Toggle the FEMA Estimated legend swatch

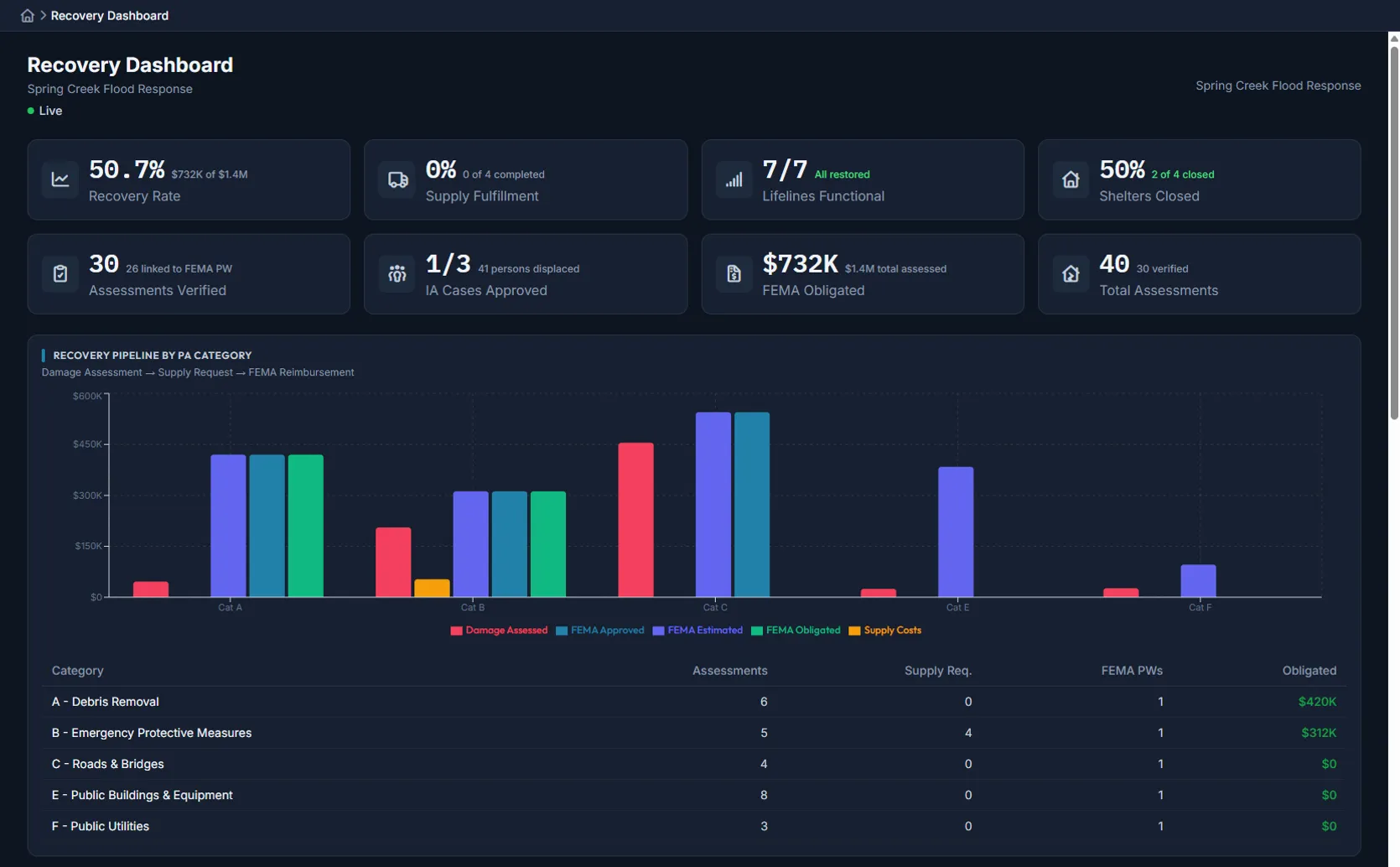[x=658, y=631]
